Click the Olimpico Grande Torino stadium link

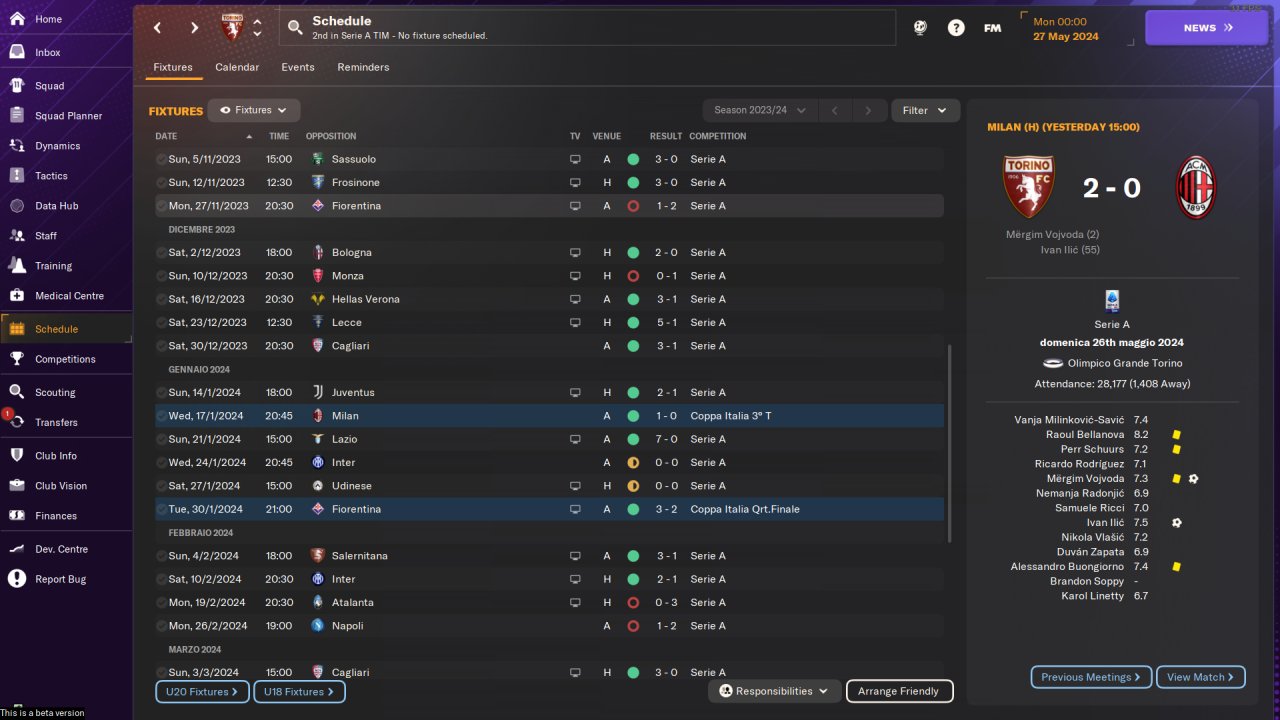(1125, 363)
